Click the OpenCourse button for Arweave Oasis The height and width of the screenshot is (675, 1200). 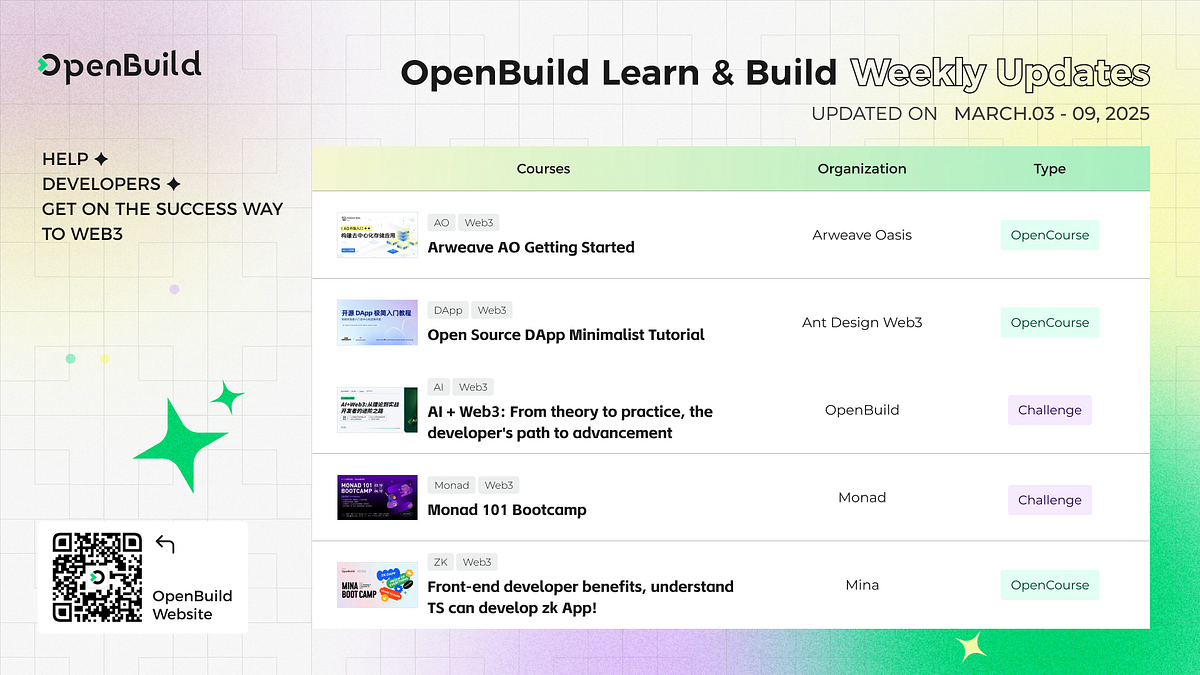tap(1049, 234)
